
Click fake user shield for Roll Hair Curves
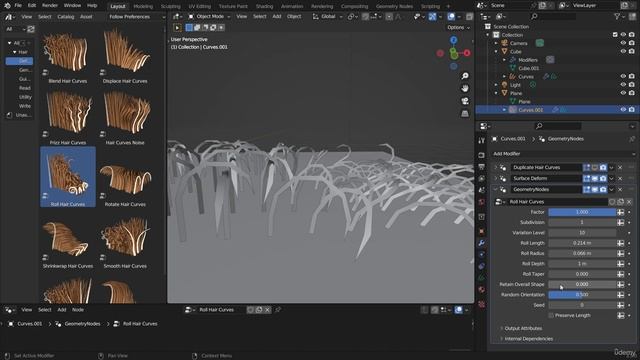point(612,202)
